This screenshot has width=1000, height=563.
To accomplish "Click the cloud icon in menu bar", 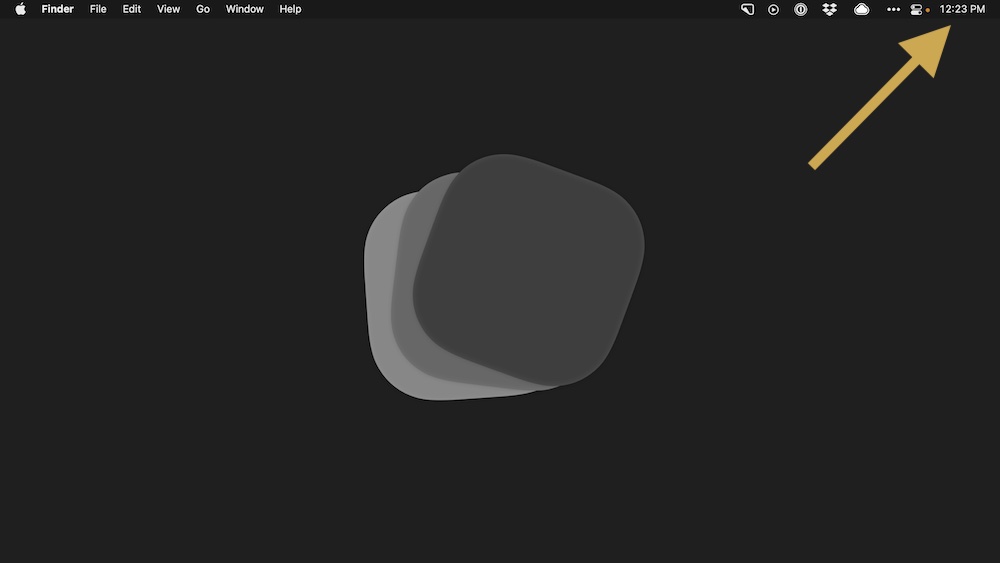I will coord(862,9).
